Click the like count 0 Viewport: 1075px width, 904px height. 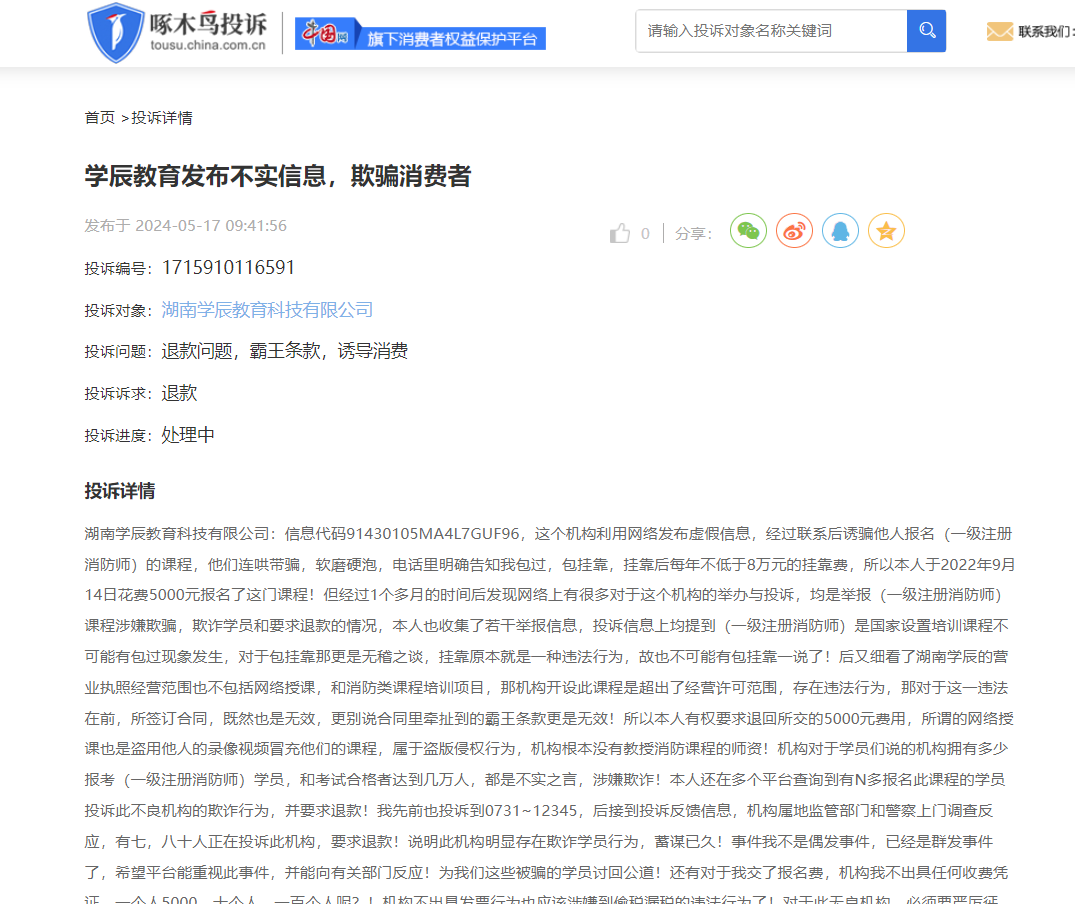tap(645, 234)
